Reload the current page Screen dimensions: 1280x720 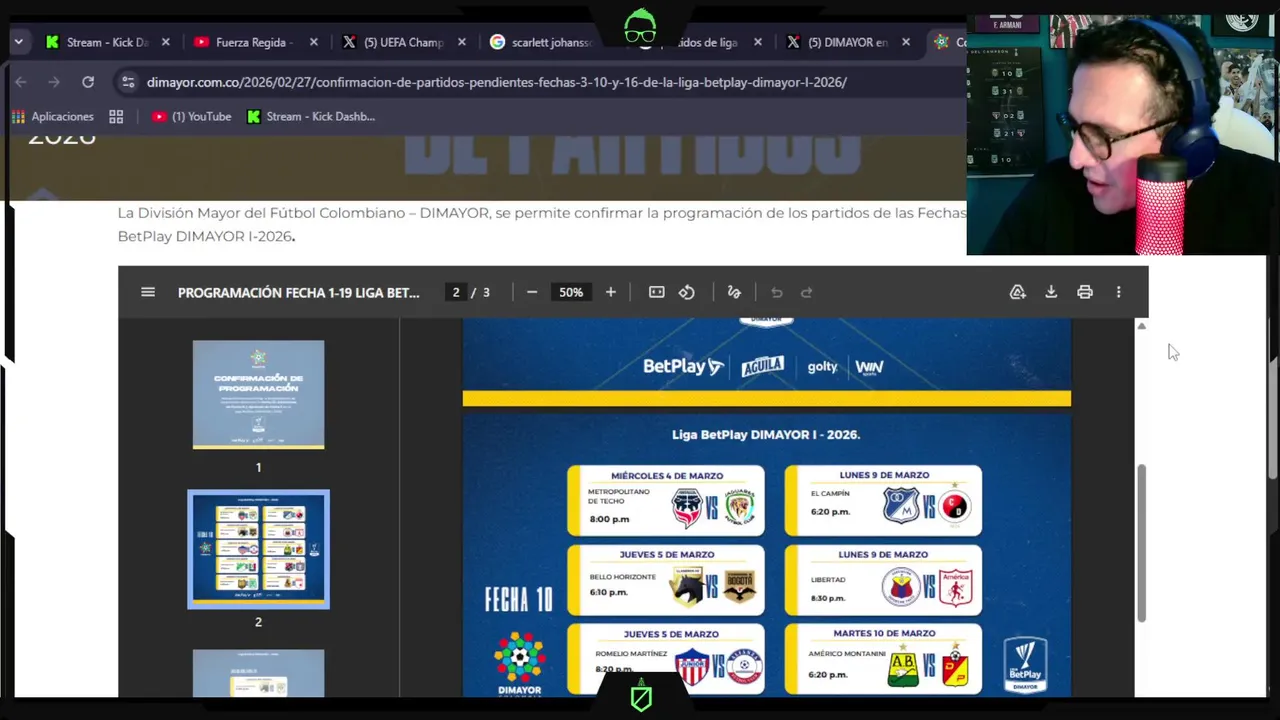(x=88, y=82)
